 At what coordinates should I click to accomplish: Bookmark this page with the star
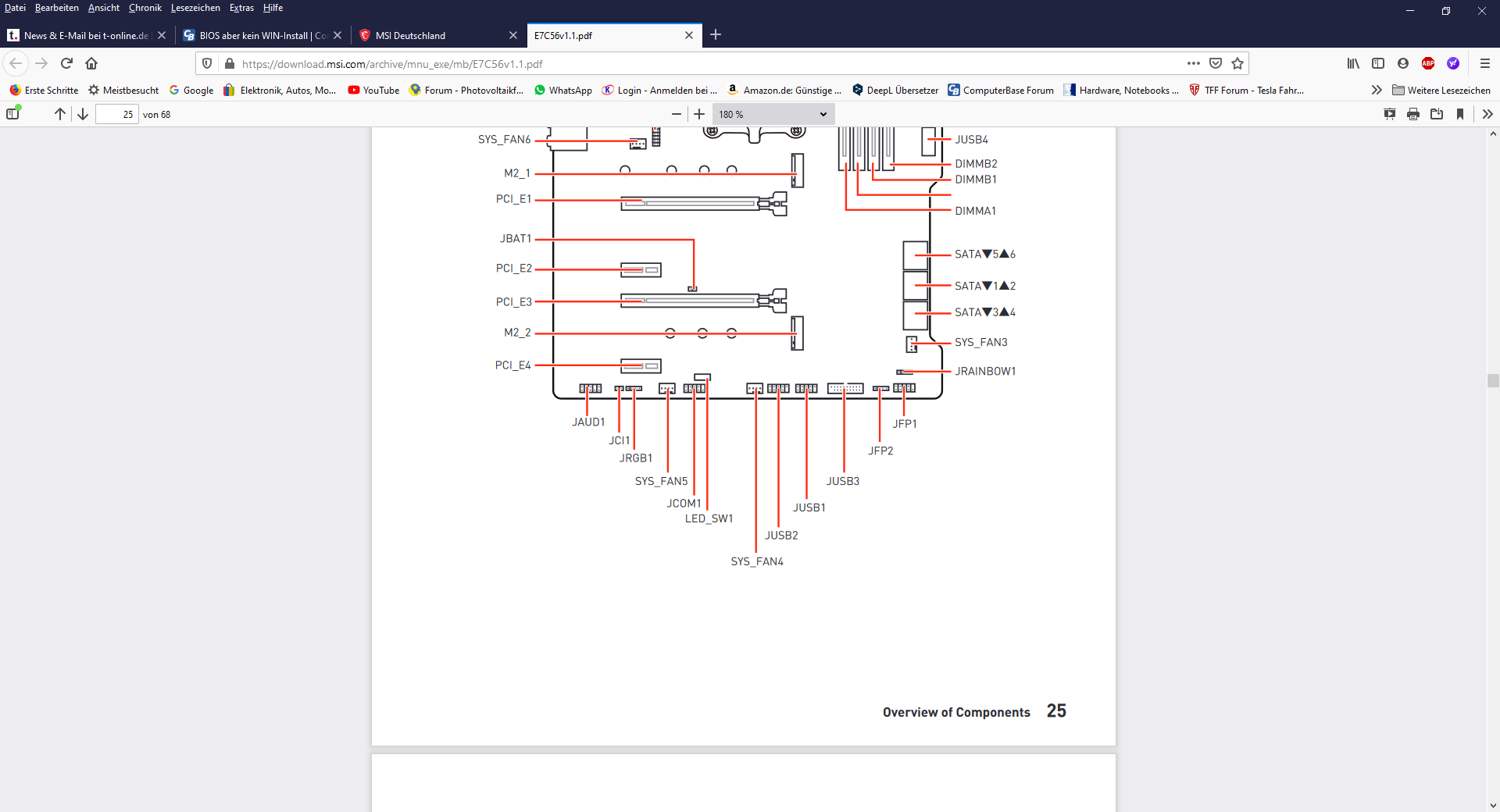1237,63
